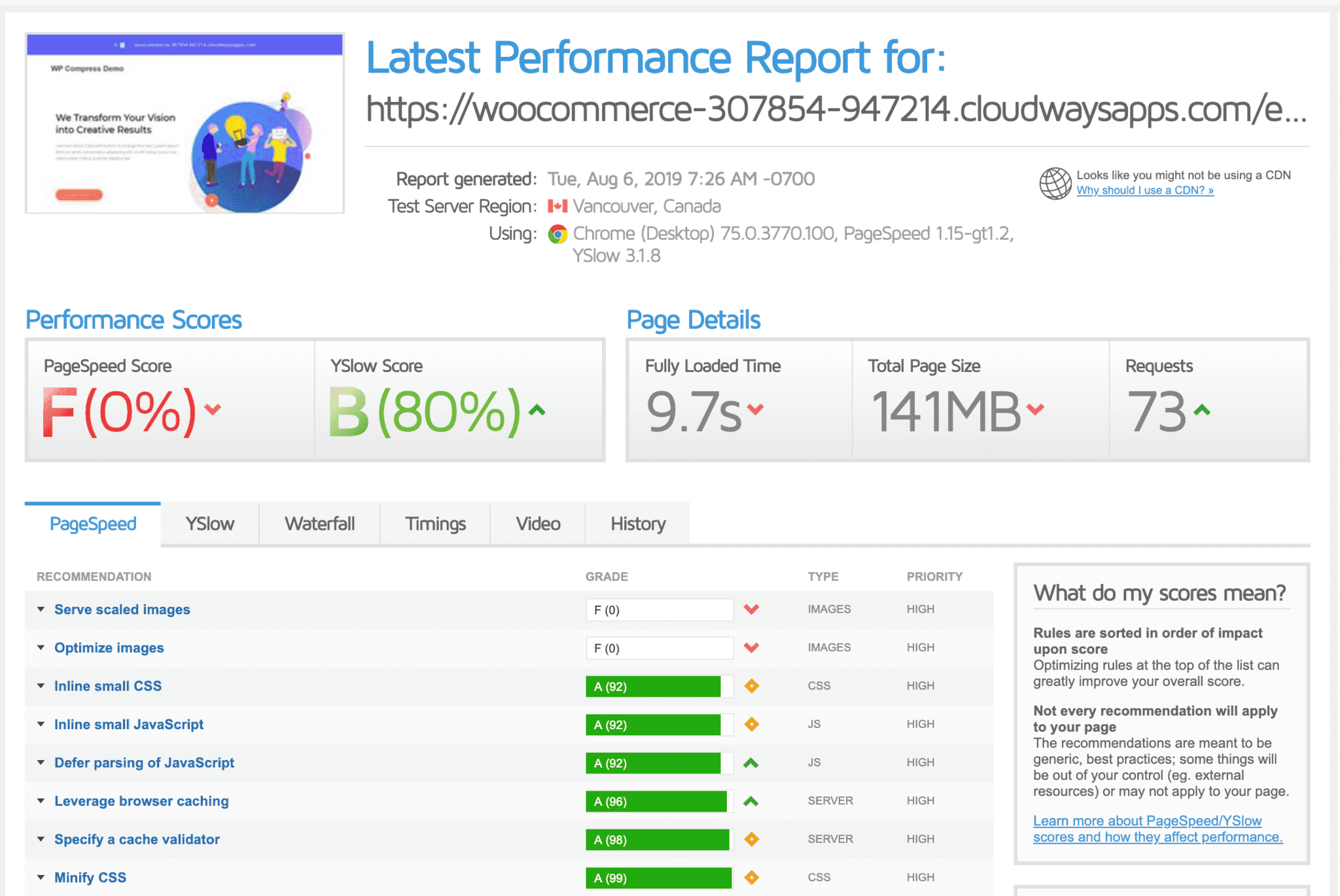Click the CDN globe icon
Image resolution: width=1340 pixels, height=896 pixels.
click(1055, 183)
